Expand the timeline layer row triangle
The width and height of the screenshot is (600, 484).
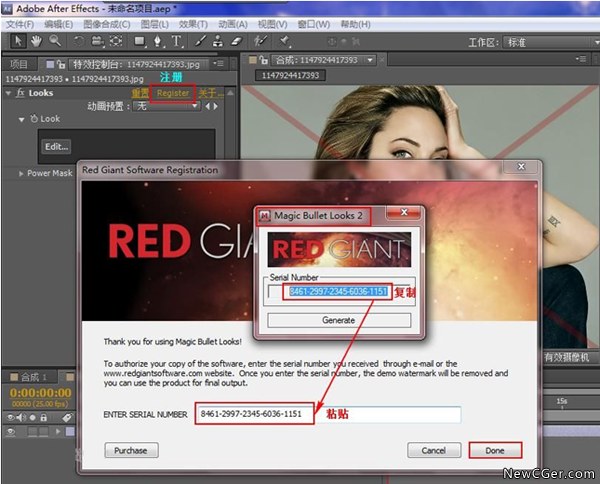point(58,432)
